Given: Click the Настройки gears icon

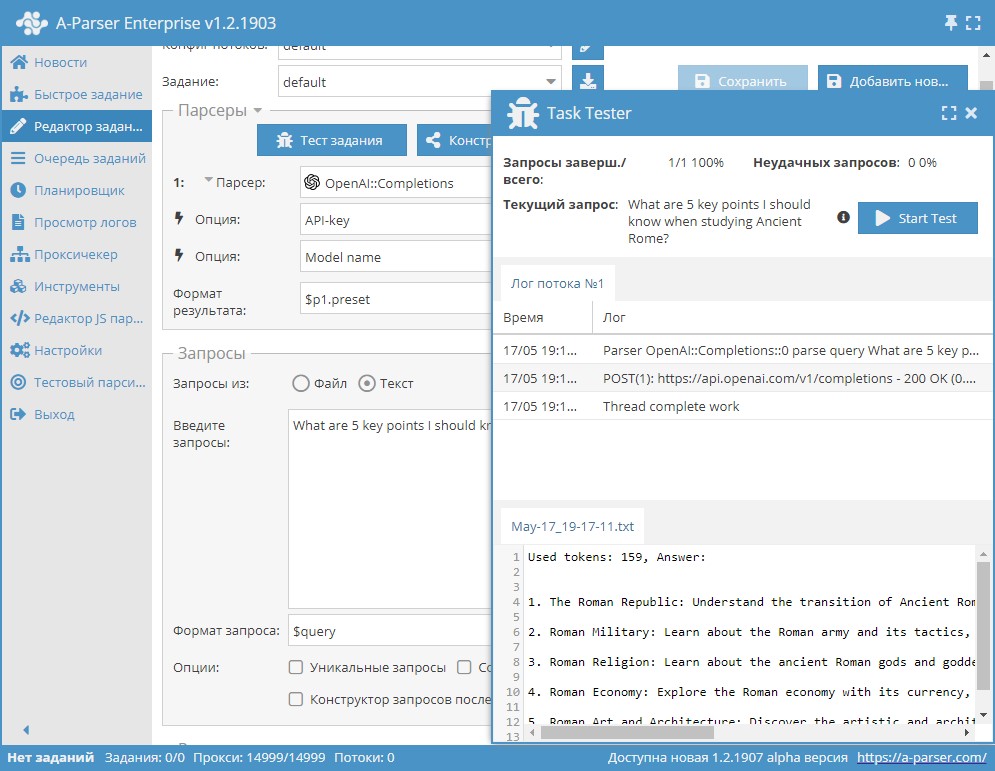Looking at the screenshot, I should coord(20,350).
